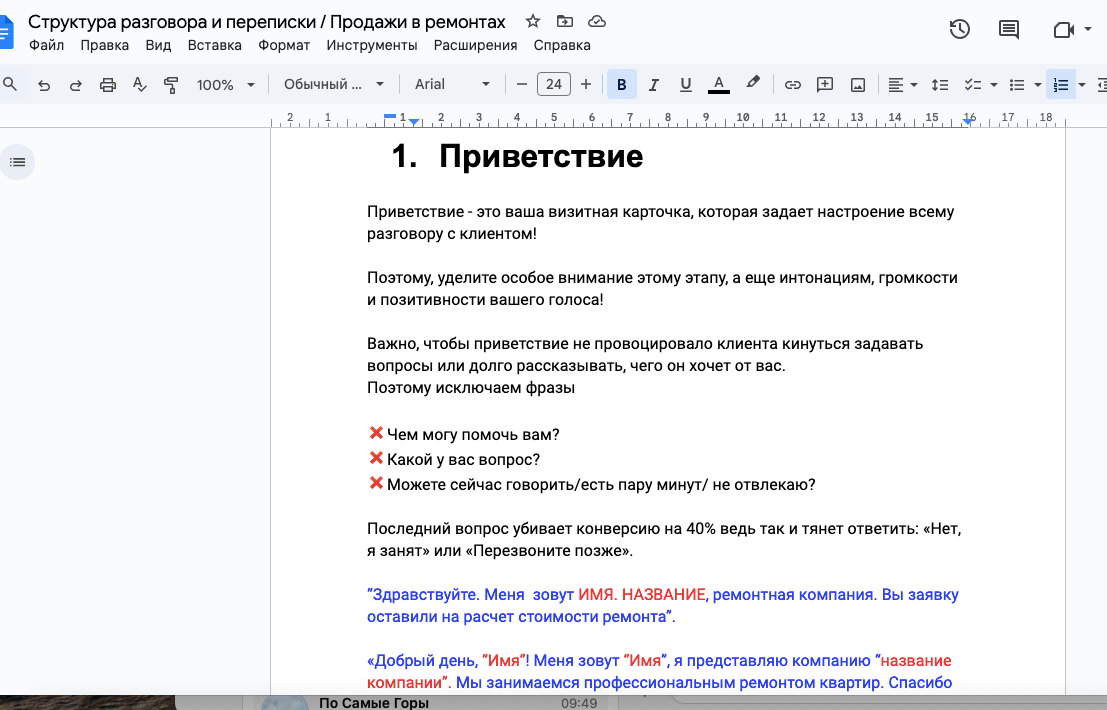Toggle underline formatting
The image size is (1107, 710).
pos(686,85)
